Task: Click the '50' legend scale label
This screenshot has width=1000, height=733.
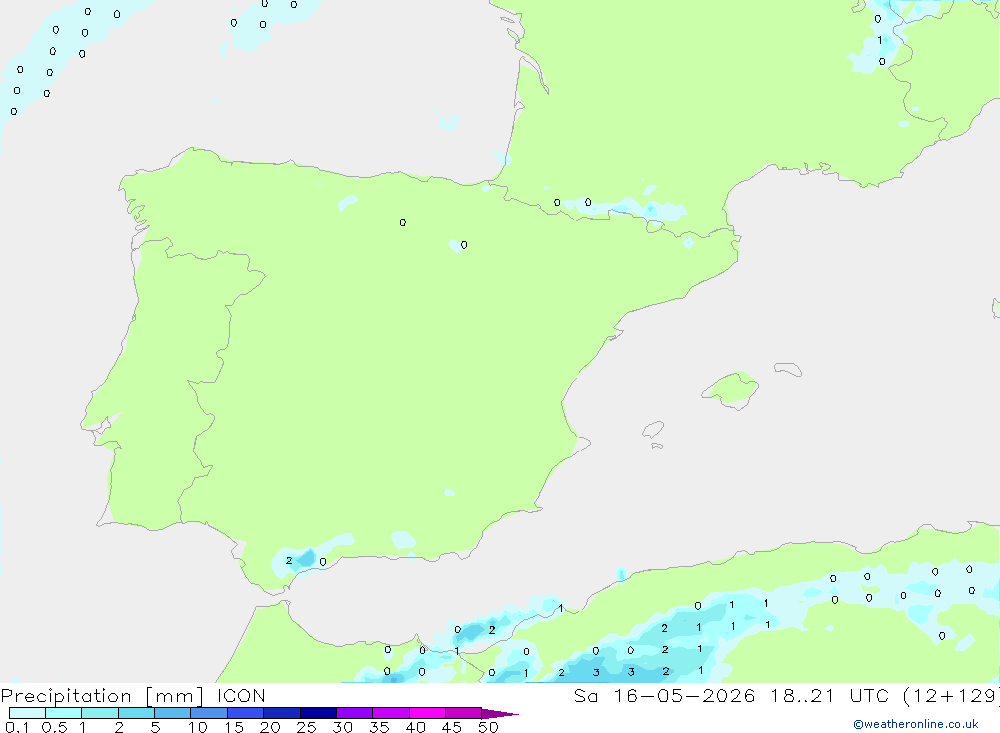Action: 488,727
